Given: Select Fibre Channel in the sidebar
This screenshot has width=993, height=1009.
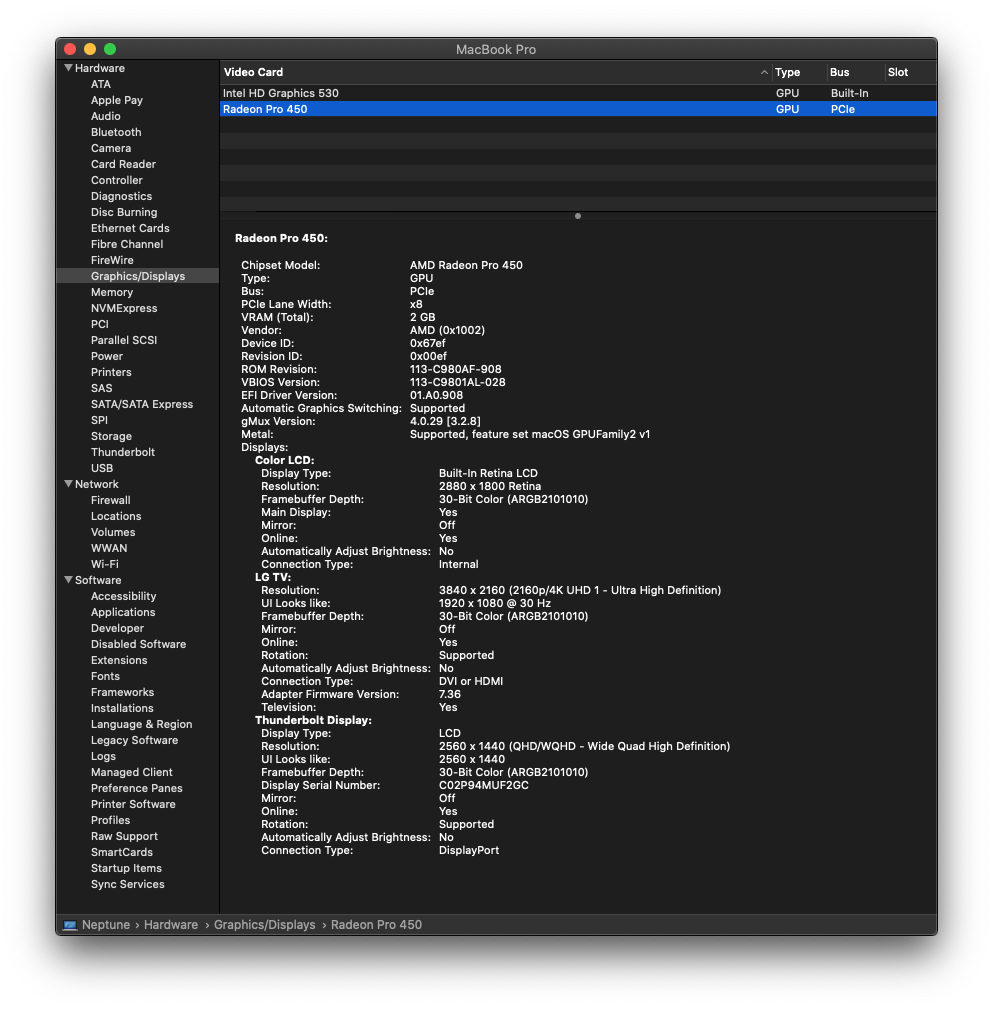Looking at the screenshot, I should pos(127,245).
